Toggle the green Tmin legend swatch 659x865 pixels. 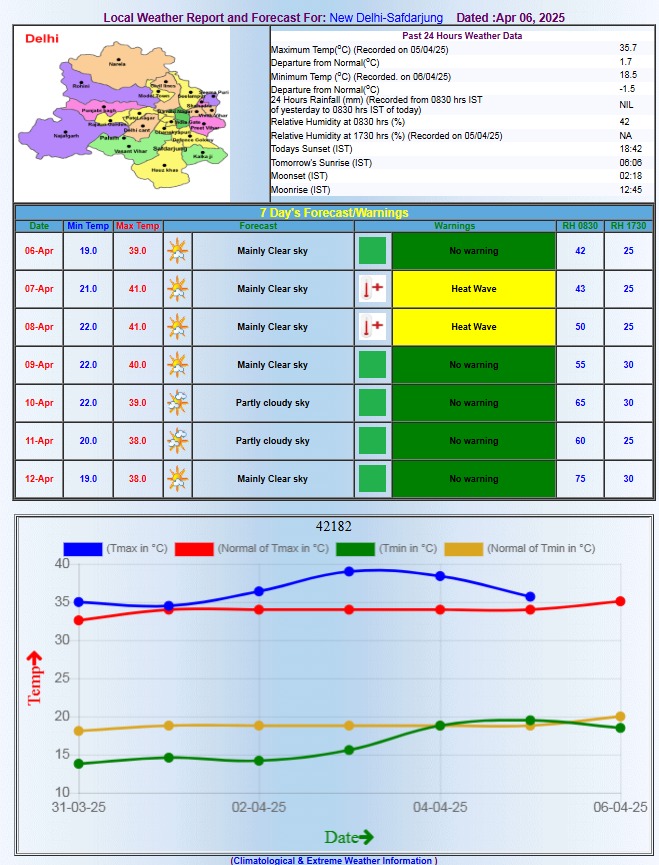(x=355, y=549)
